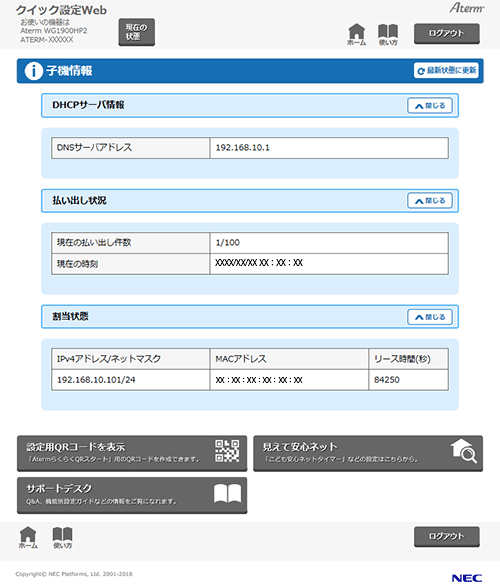Click the Aterm logo at top right
500x587 pixels.
click(467, 7)
